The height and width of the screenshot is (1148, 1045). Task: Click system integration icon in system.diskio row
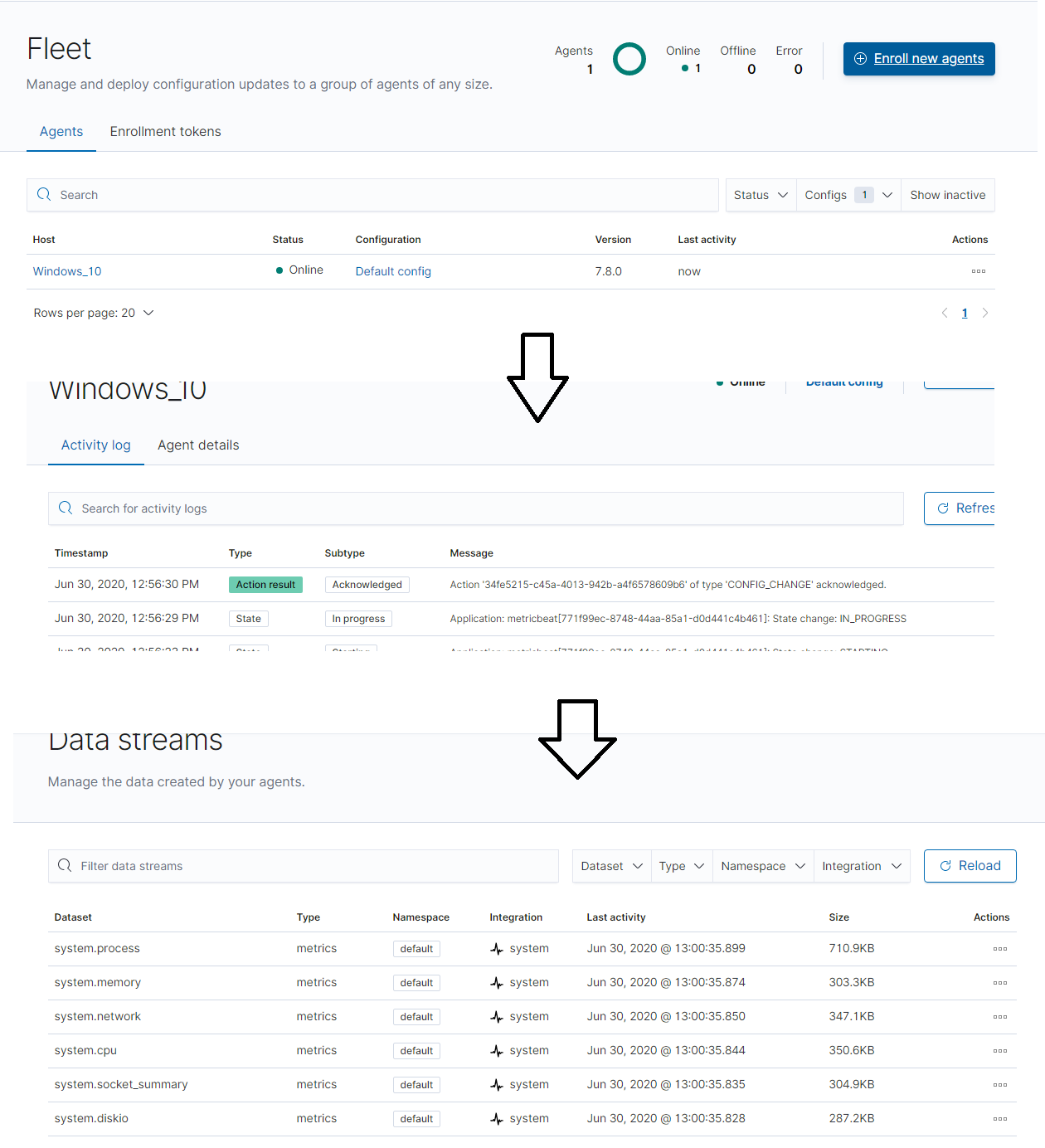point(497,1119)
